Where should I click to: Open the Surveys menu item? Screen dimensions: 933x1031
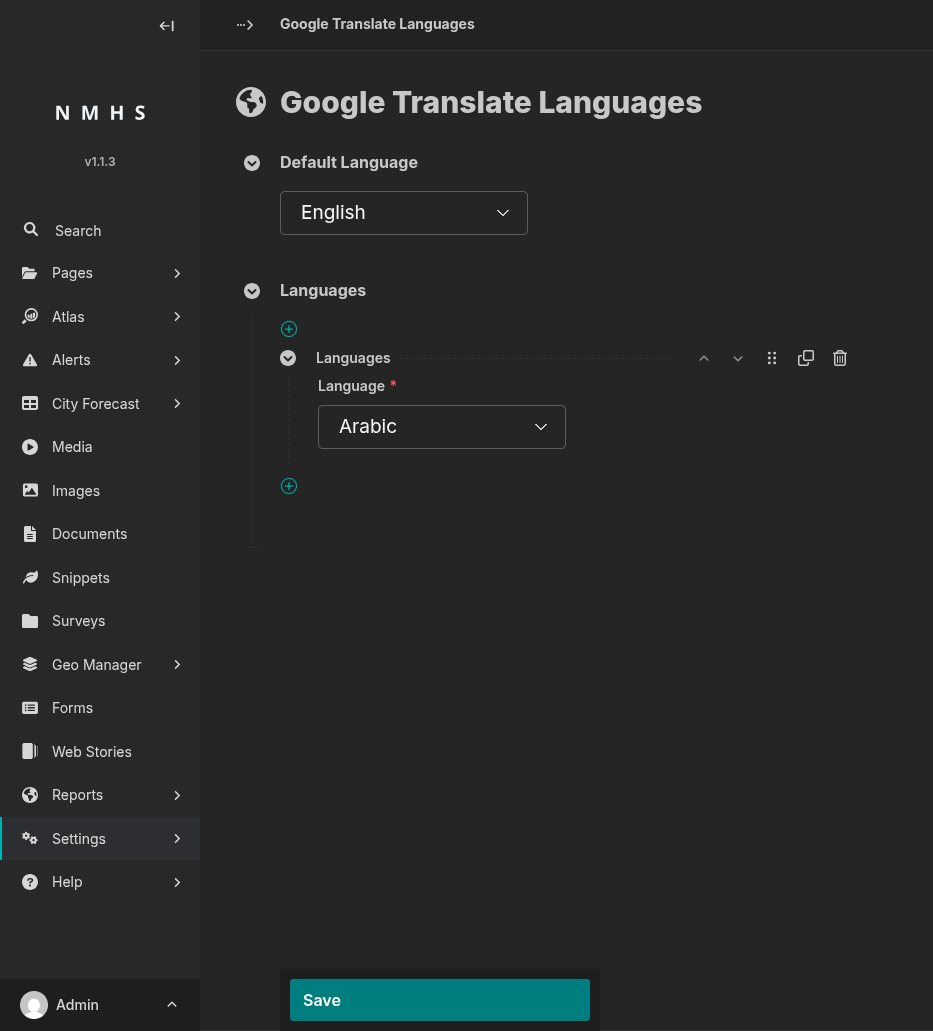click(x=100, y=621)
